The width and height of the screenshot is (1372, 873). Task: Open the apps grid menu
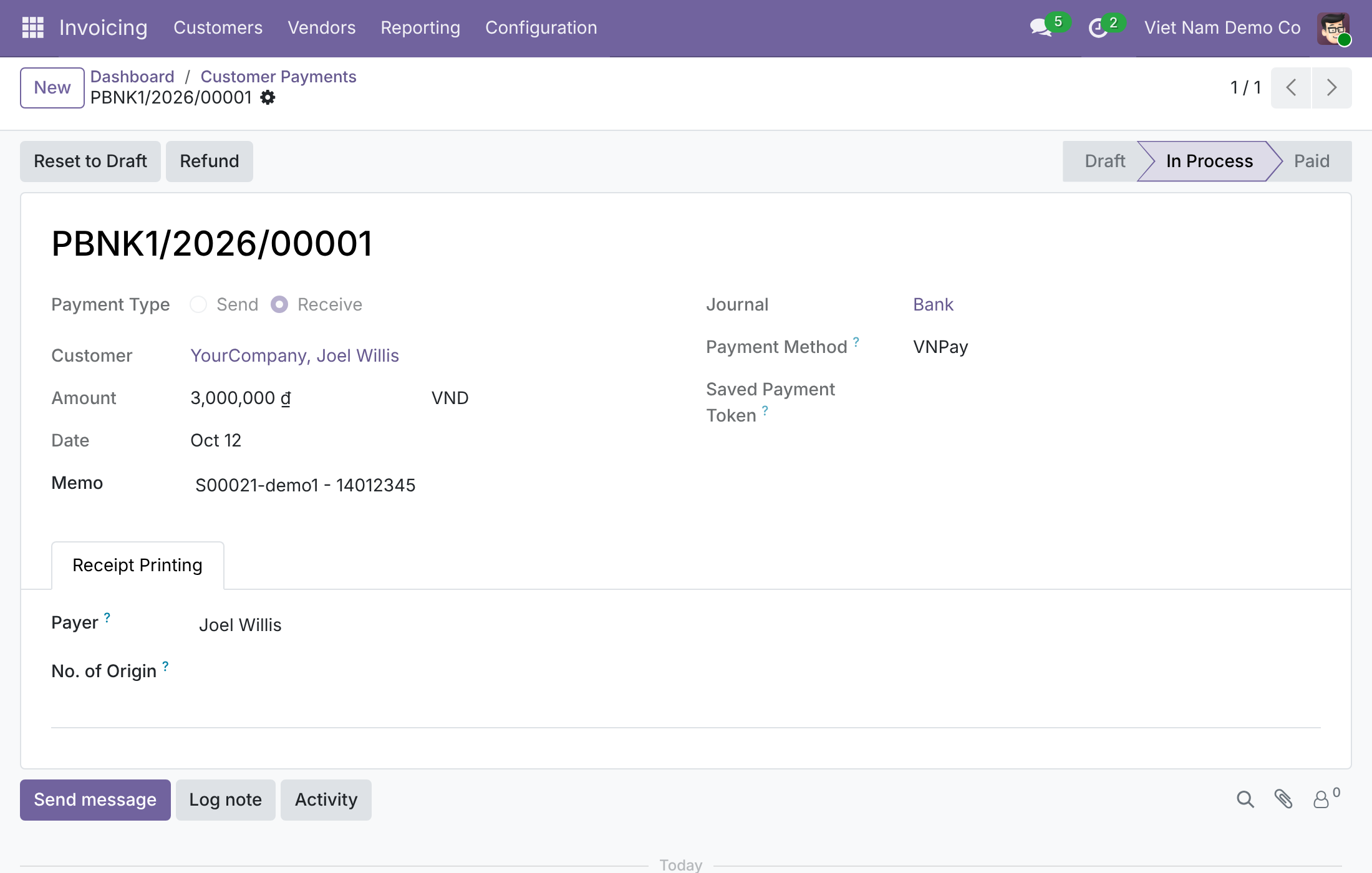32,27
